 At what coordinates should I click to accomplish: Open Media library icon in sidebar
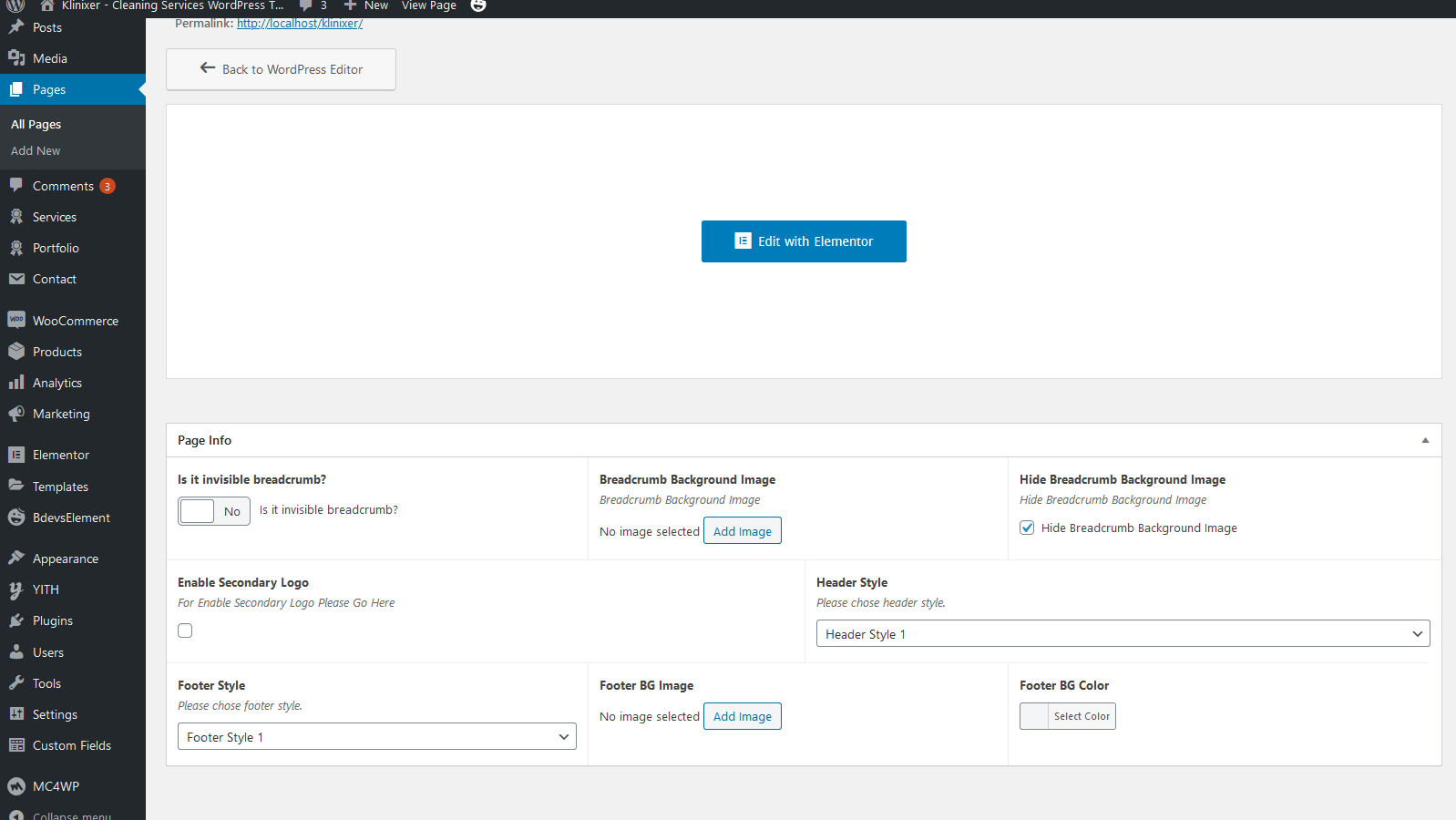tap(16, 58)
